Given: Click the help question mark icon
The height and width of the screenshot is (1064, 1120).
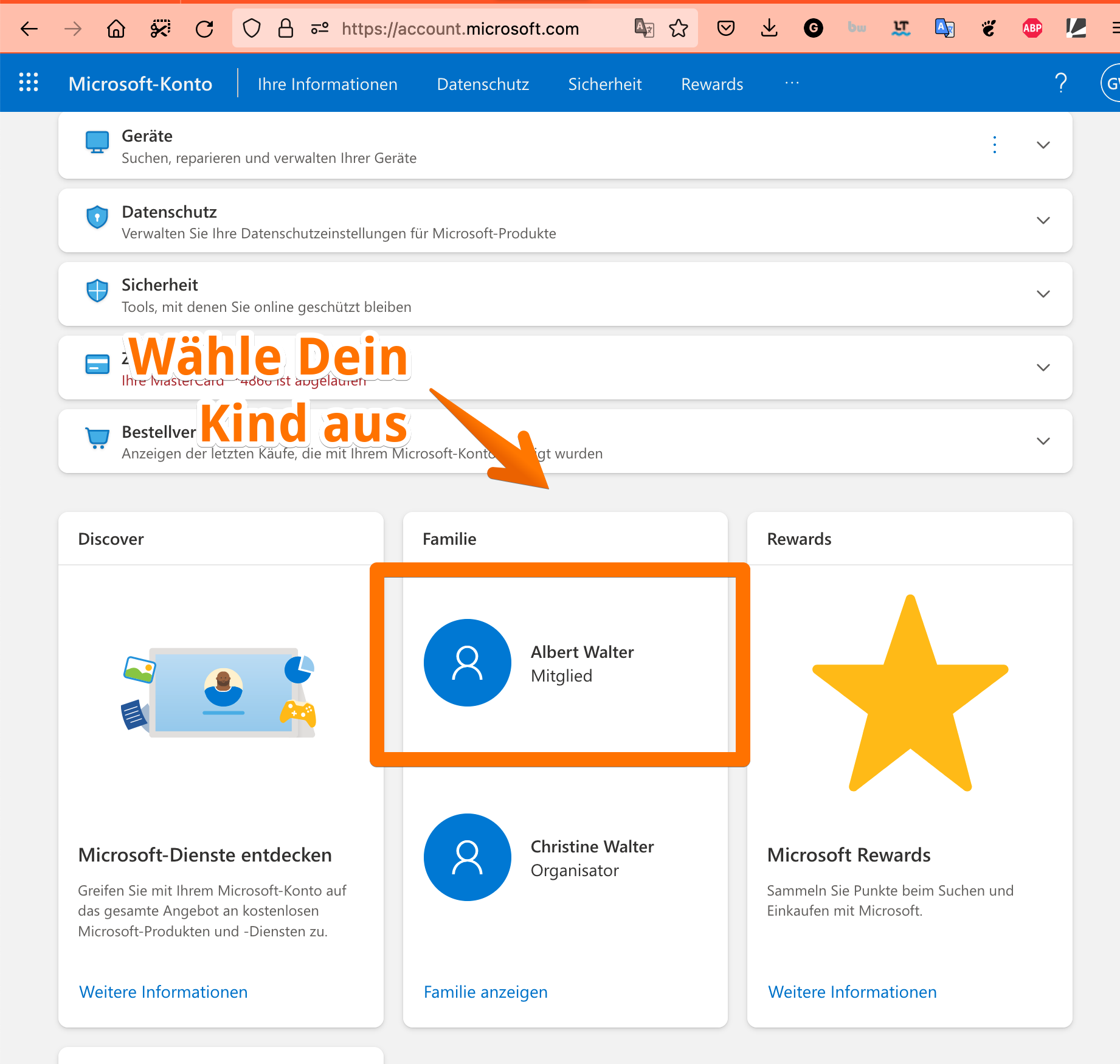Looking at the screenshot, I should (x=1061, y=83).
